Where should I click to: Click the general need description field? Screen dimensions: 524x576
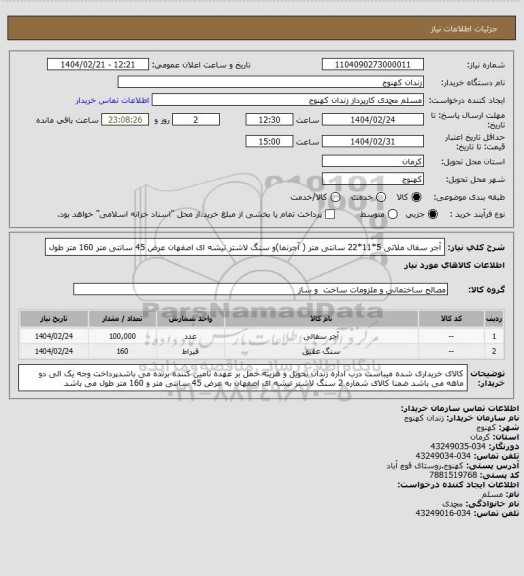[x=245, y=247]
